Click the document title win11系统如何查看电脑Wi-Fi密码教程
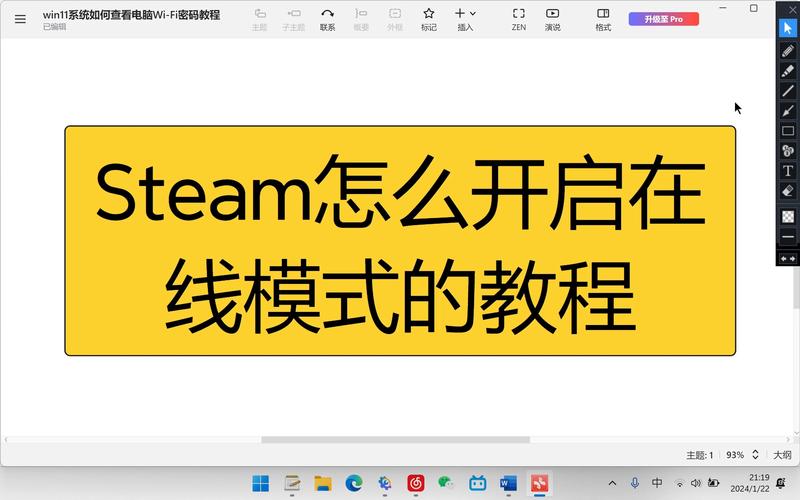 (x=132, y=15)
